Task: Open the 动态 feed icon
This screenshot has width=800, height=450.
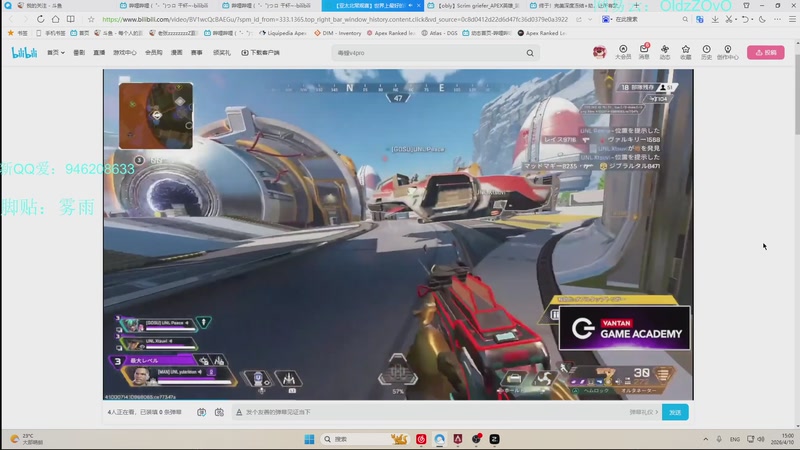Action: pos(665,52)
